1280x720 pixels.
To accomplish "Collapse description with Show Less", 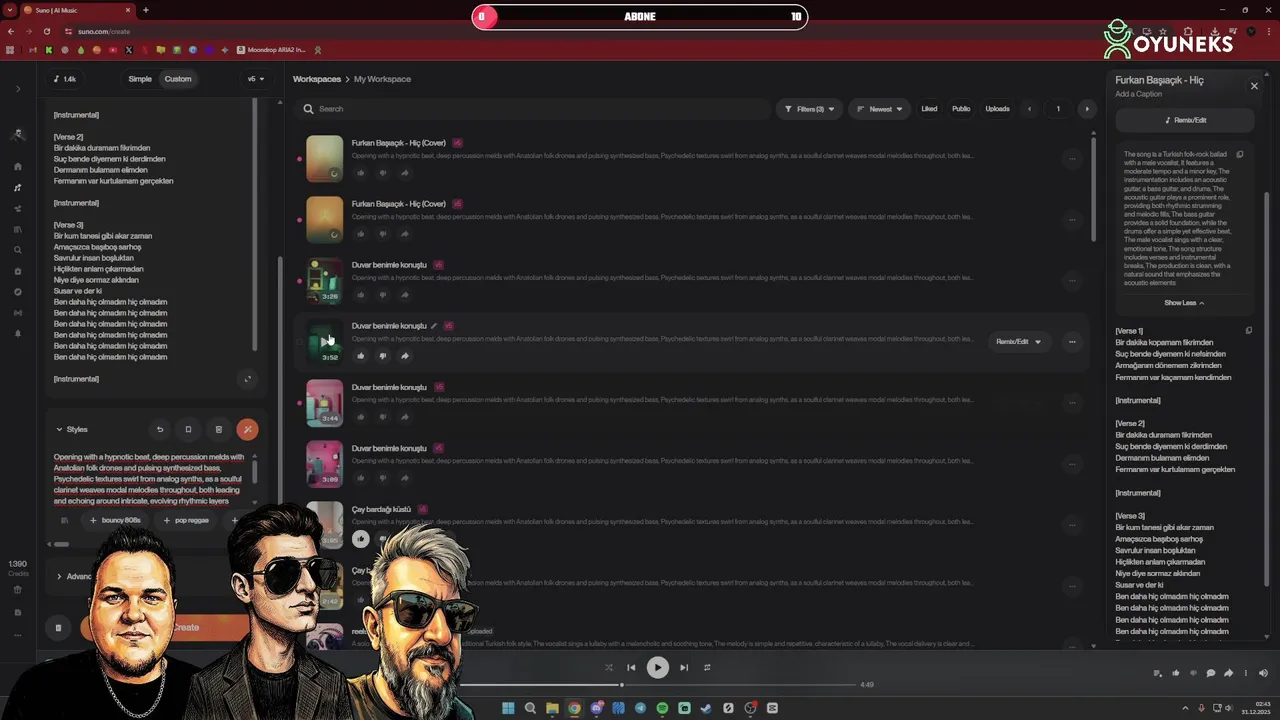I will click(x=1184, y=303).
